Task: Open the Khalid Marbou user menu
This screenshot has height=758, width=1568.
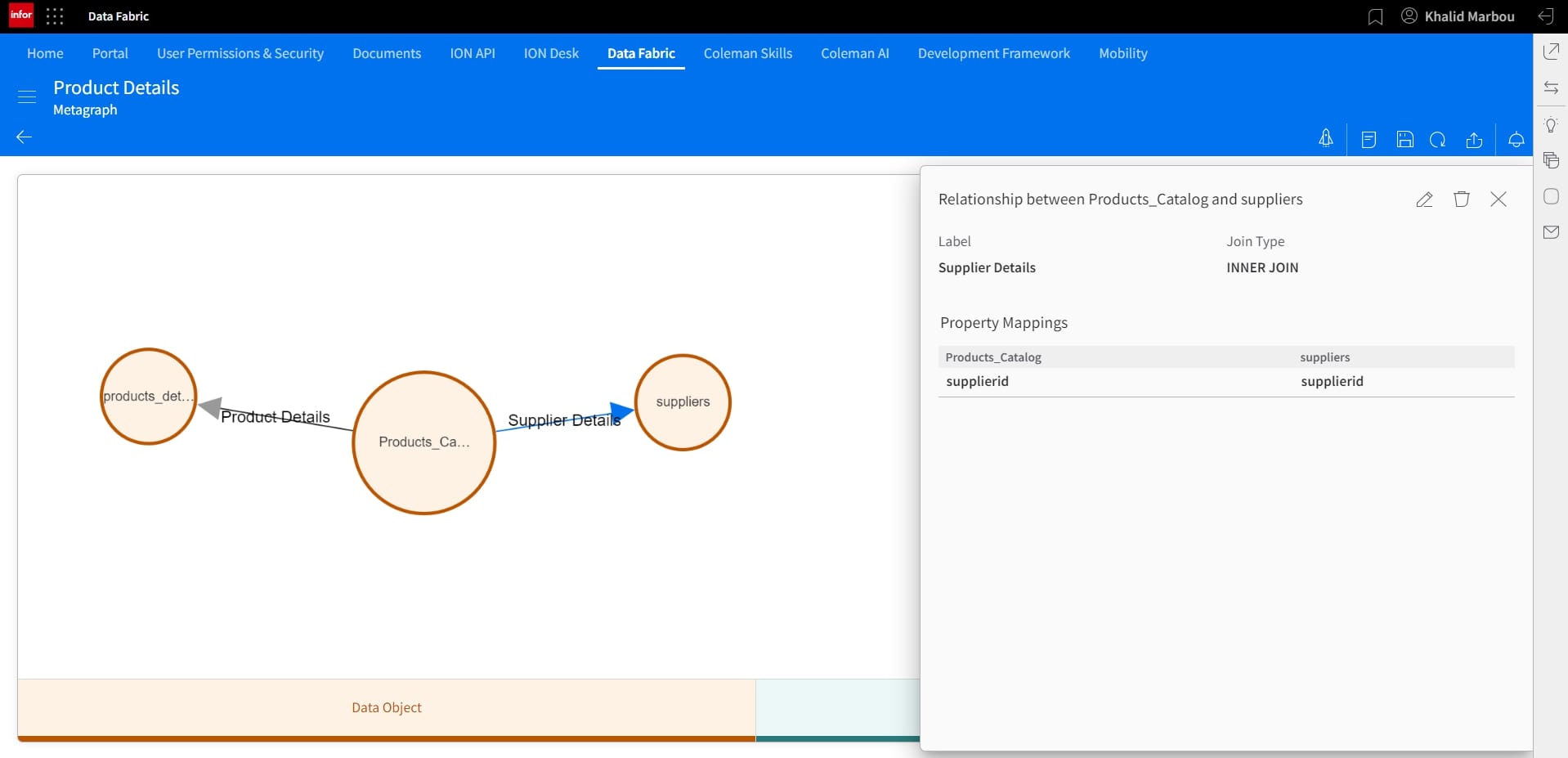Action: click(1458, 16)
